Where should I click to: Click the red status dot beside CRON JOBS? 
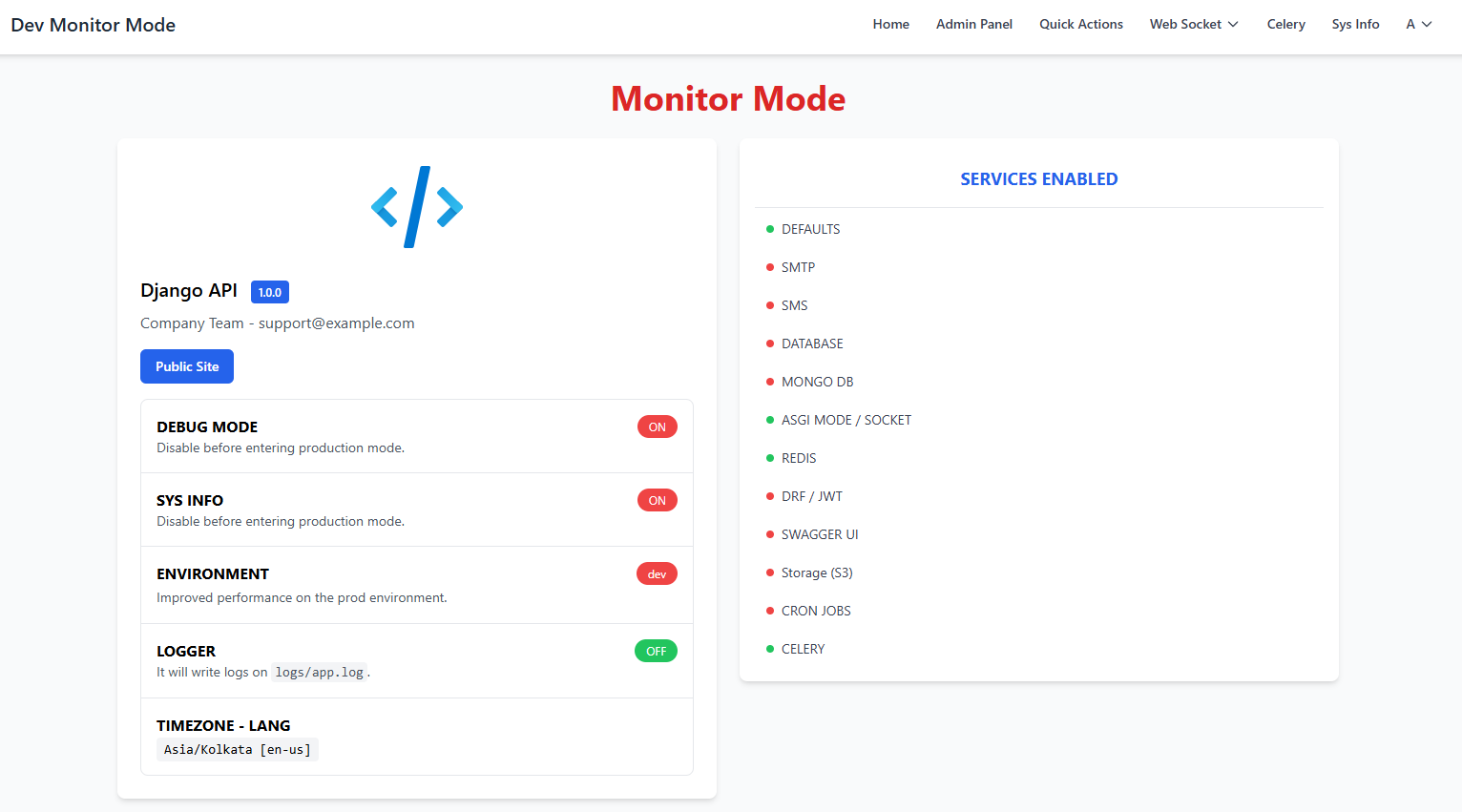click(x=770, y=611)
